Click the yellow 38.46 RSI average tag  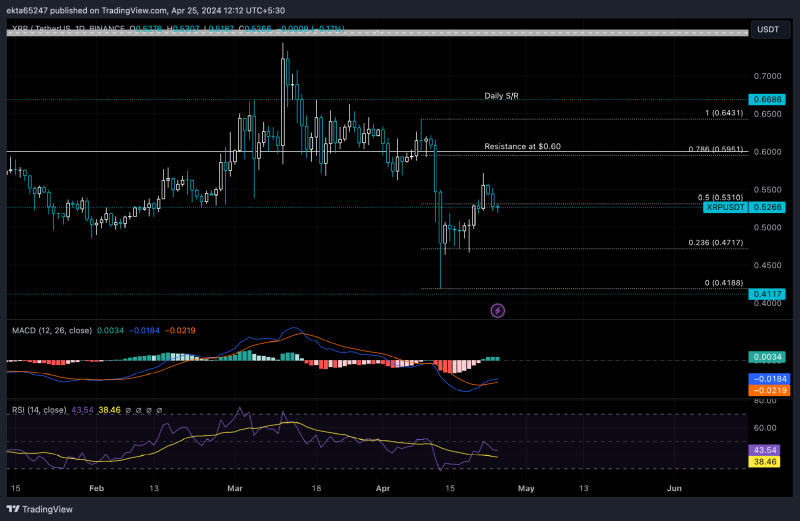point(766,463)
